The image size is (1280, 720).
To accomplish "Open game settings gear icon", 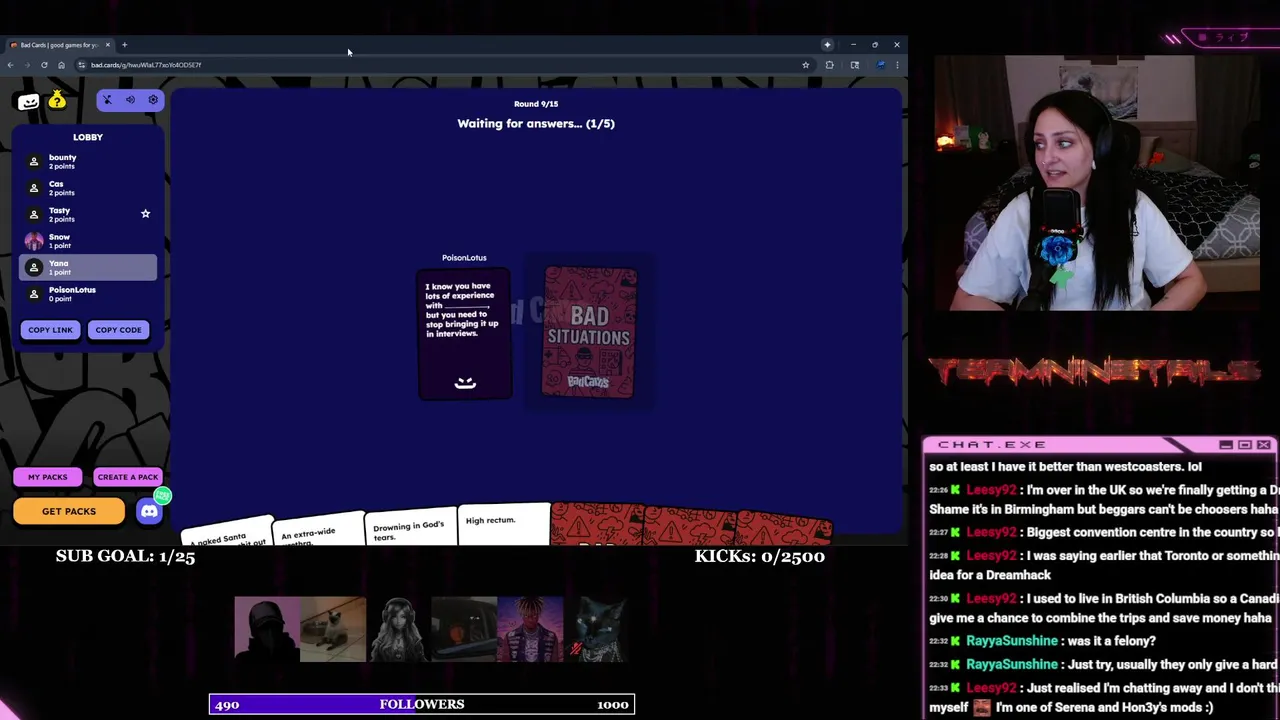I will [x=153, y=100].
